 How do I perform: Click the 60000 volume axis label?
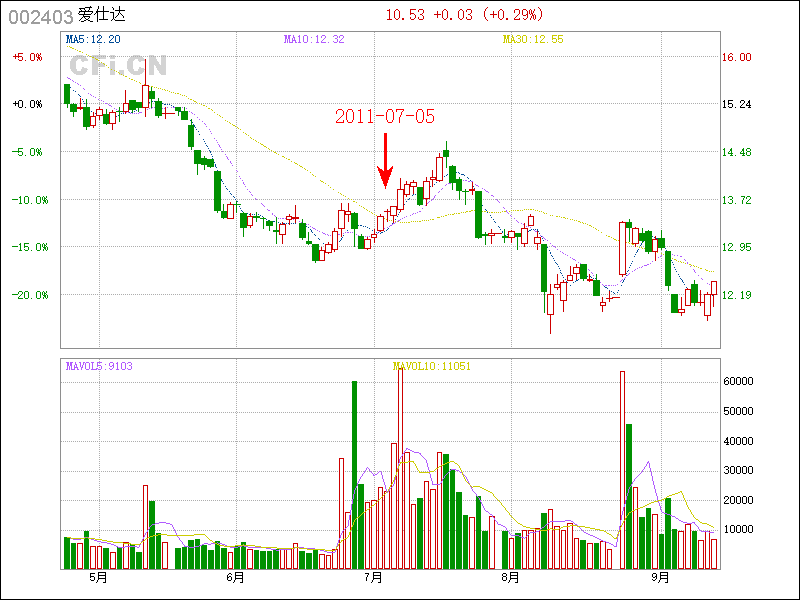tap(739, 381)
